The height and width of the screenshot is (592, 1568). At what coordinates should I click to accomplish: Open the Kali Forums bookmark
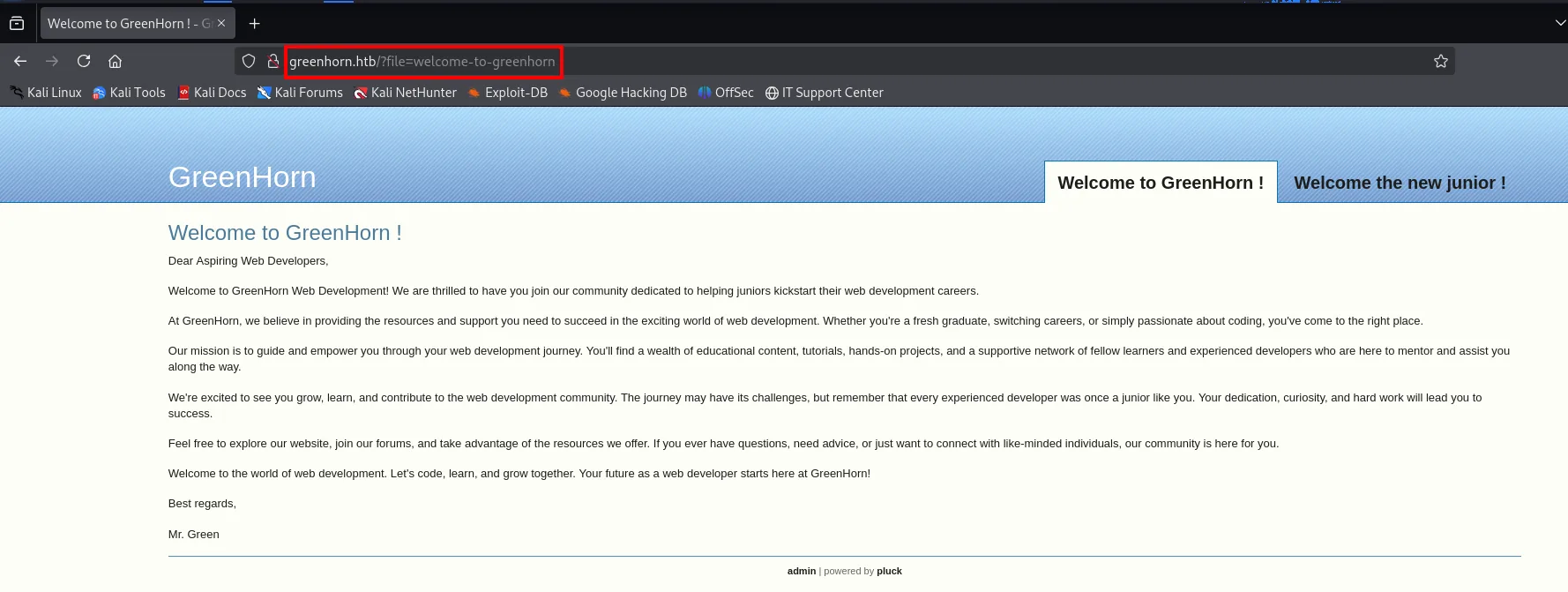[300, 93]
